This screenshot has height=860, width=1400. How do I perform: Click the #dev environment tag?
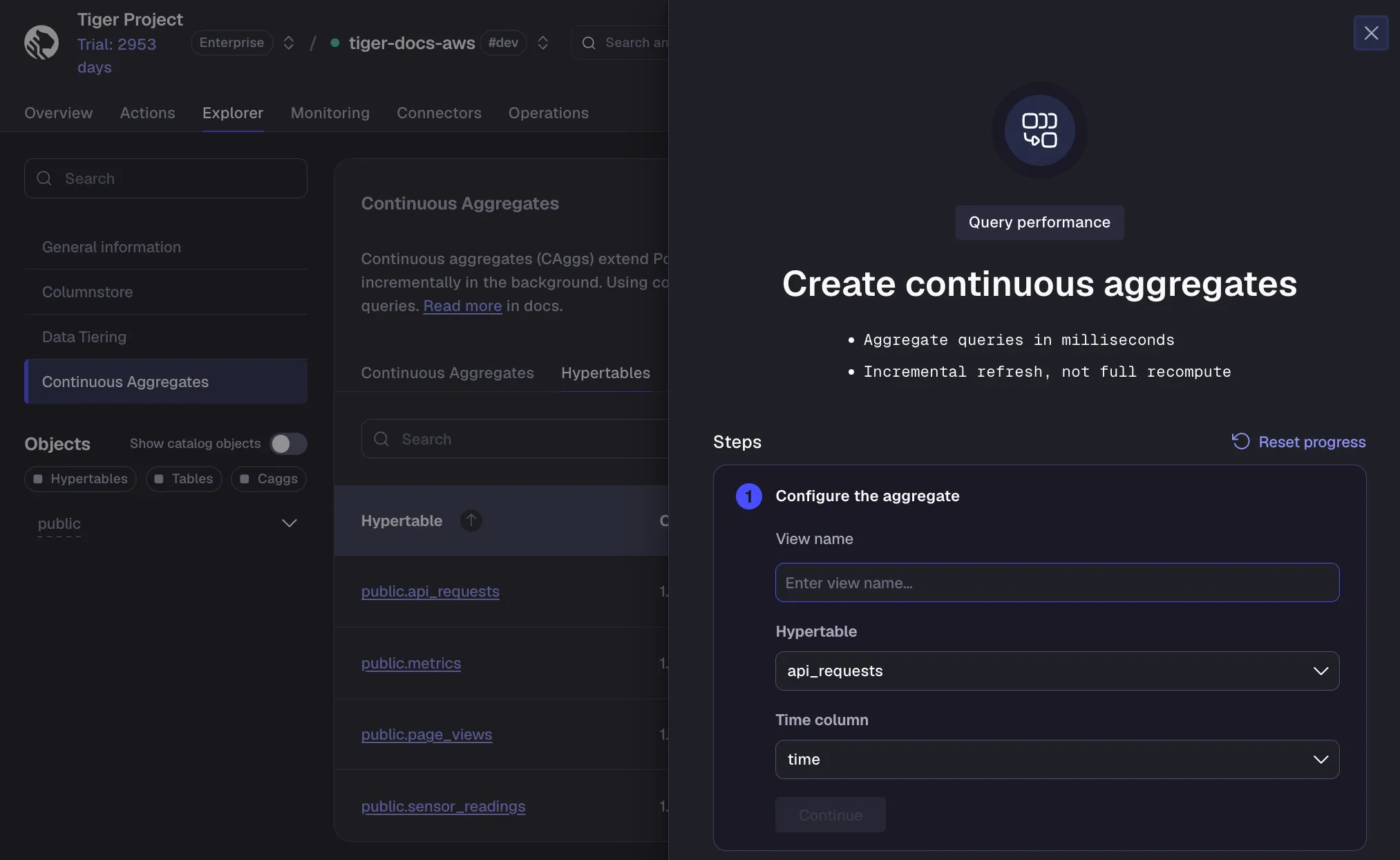[503, 43]
